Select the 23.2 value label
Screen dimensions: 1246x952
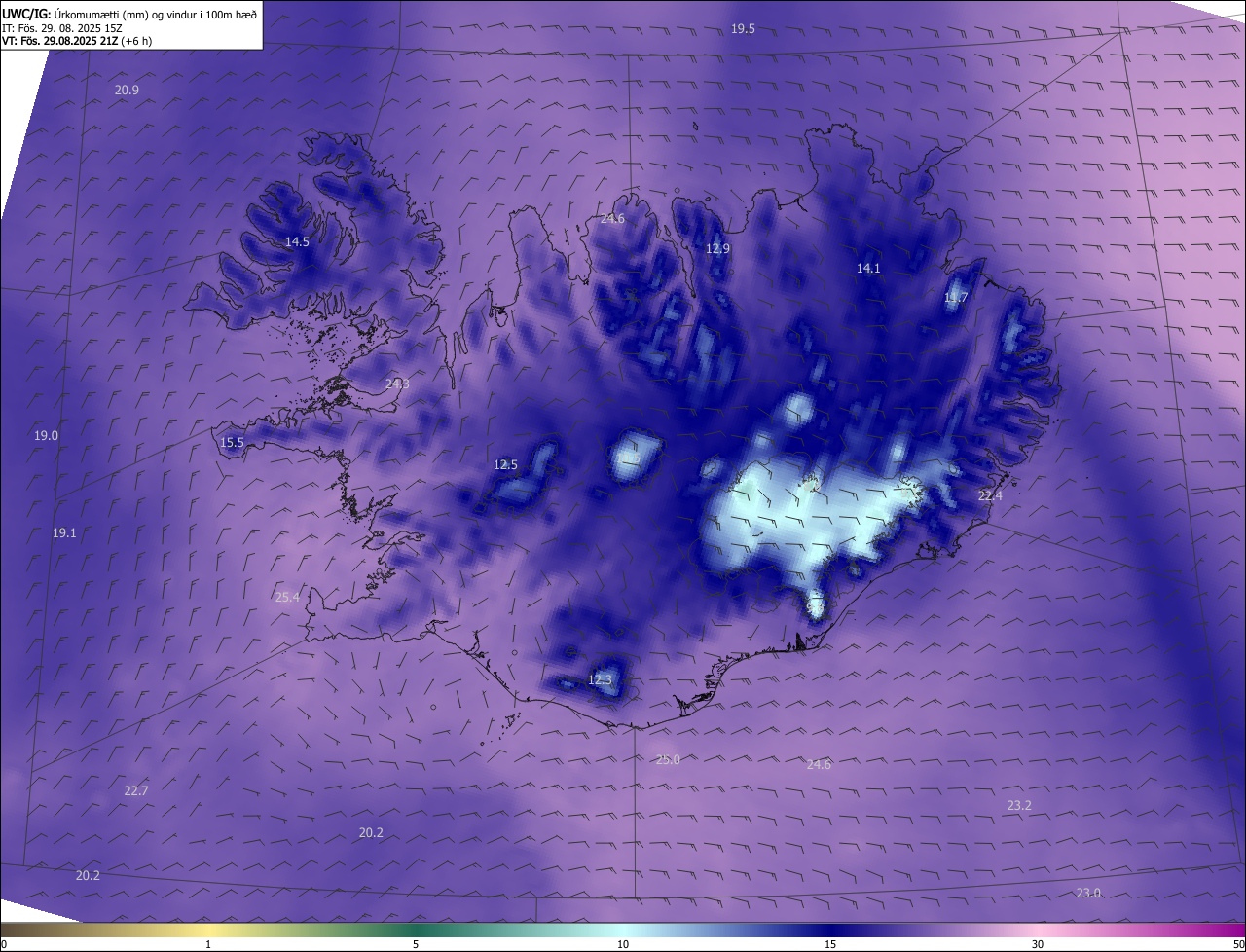click(x=1019, y=805)
